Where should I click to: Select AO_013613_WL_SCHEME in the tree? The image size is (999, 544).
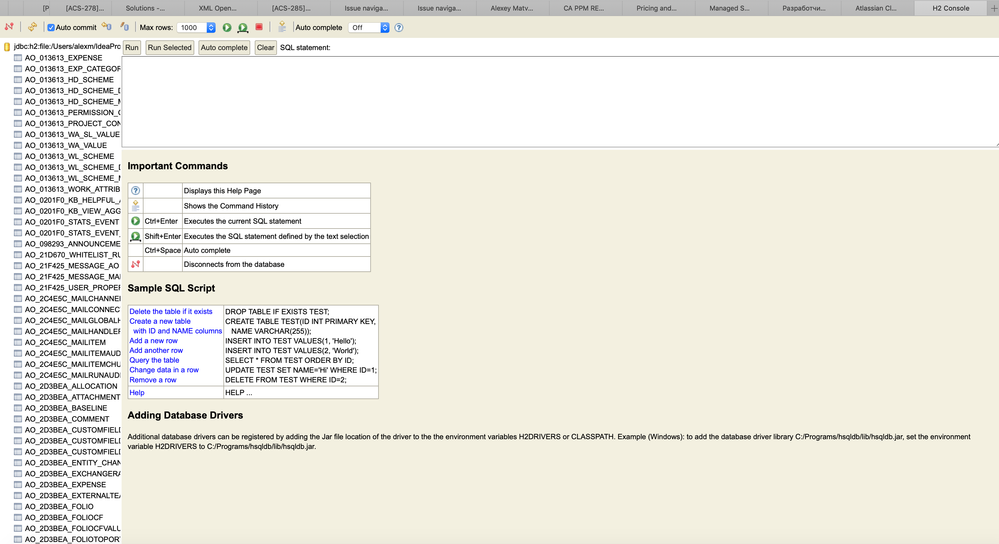69,156
